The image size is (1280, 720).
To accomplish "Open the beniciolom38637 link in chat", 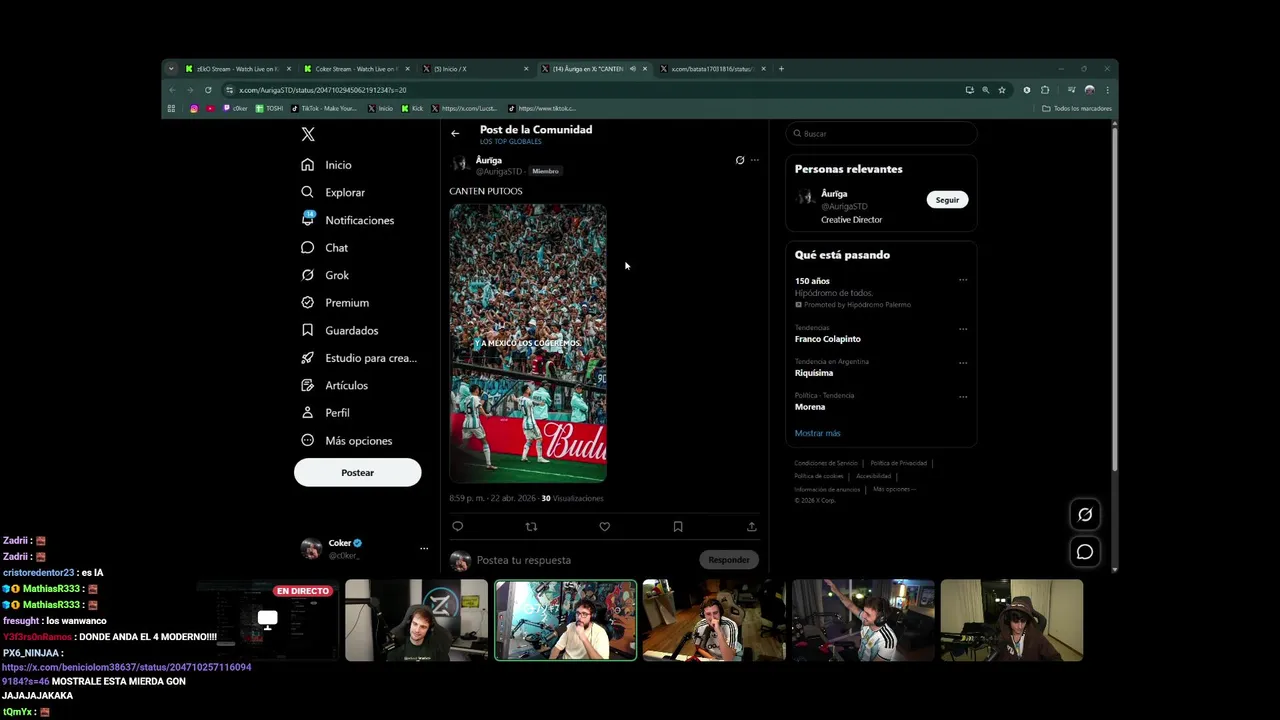I will point(126,674).
